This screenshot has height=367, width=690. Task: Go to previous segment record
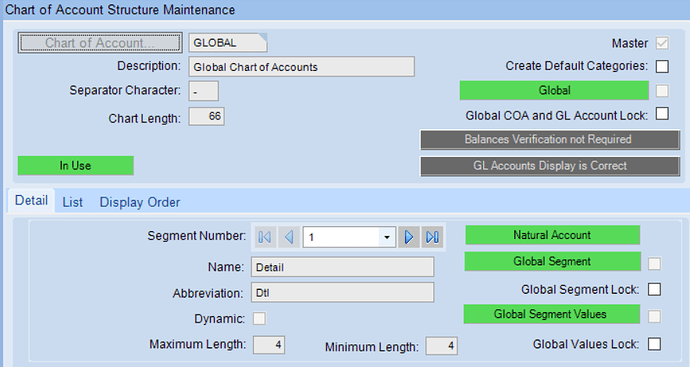289,238
